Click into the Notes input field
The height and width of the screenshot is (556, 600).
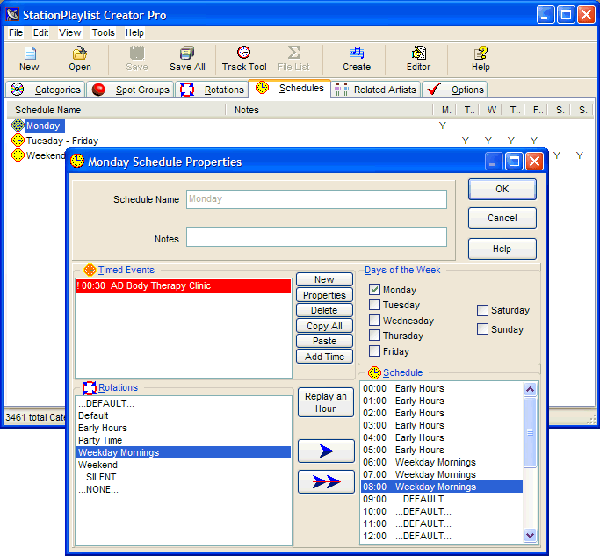[x=316, y=237]
